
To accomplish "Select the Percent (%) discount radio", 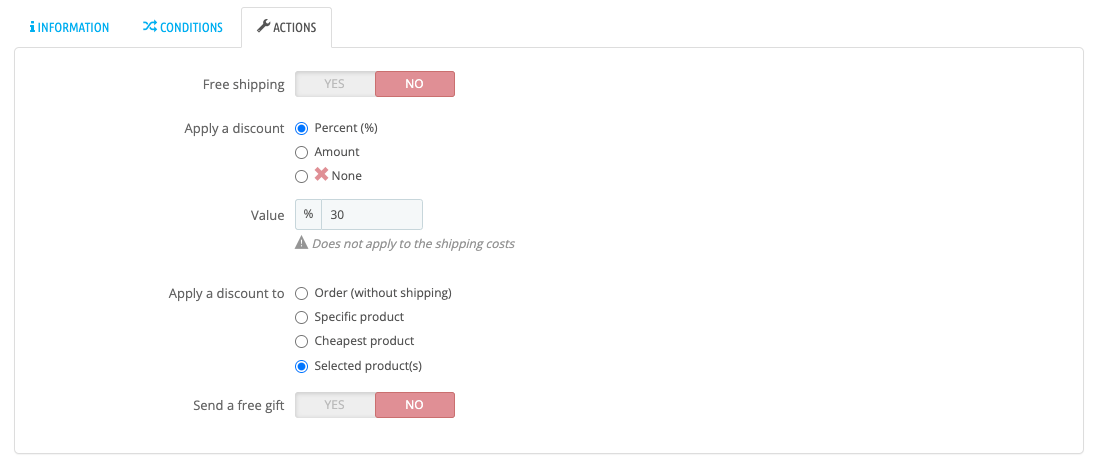I will click(302, 128).
